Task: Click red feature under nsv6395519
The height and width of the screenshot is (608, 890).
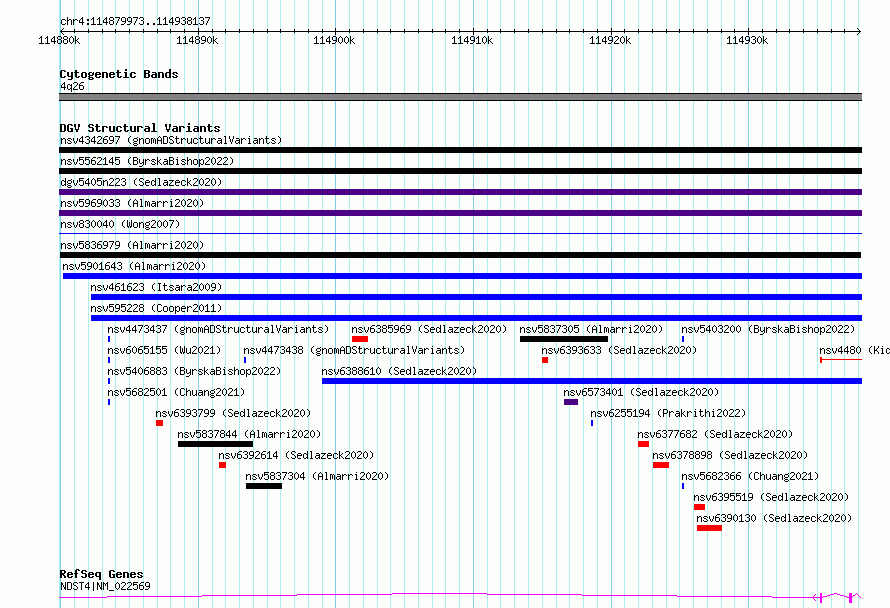Action: pos(699,507)
